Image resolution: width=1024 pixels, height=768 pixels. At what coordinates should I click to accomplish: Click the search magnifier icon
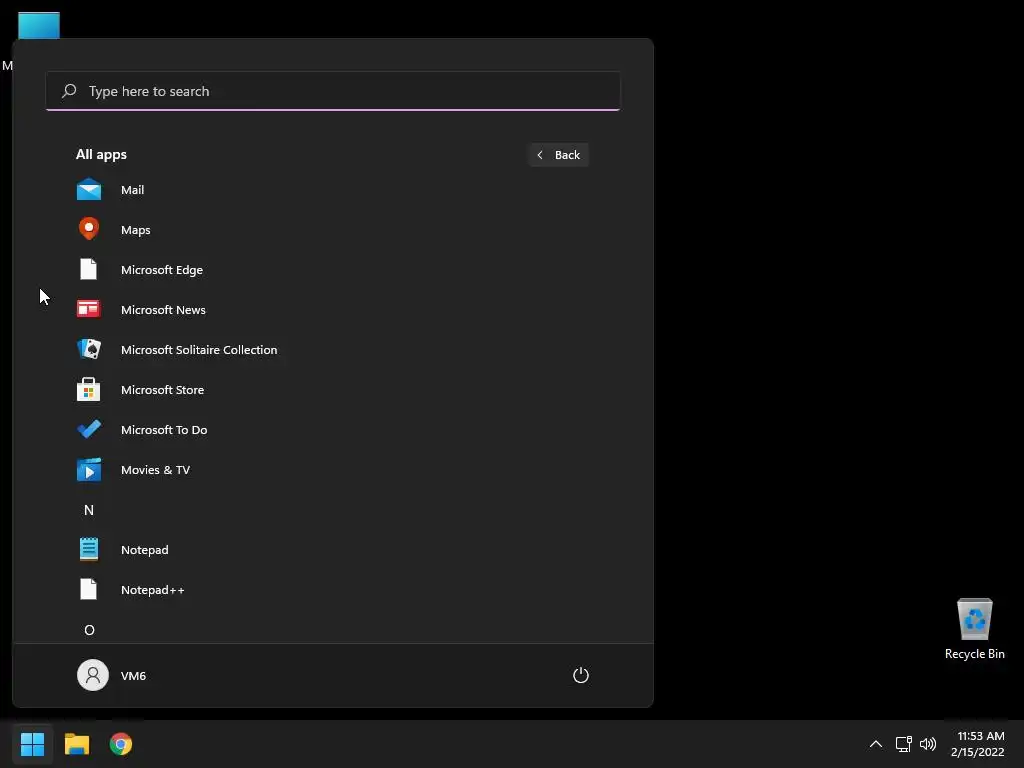[69, 91]
